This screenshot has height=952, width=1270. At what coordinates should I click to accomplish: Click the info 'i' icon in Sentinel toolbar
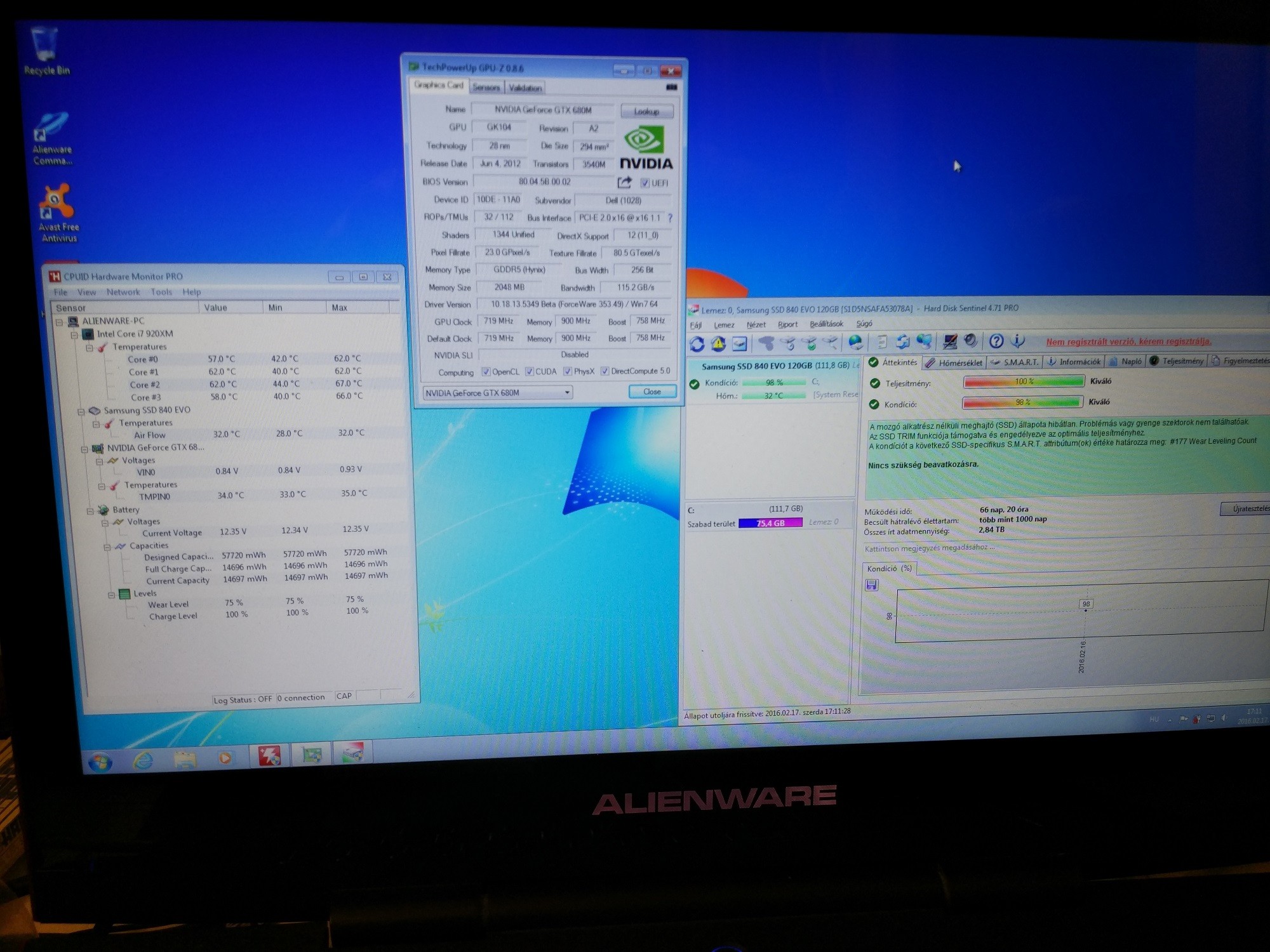(1017, 341)
